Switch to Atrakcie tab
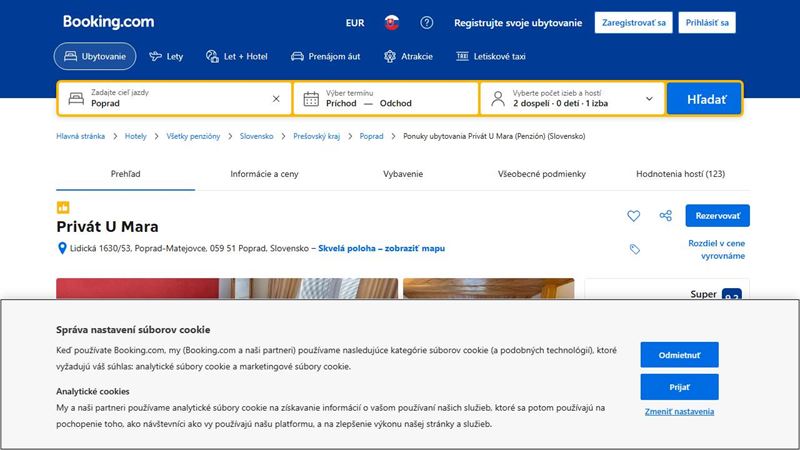 (408, 56)
